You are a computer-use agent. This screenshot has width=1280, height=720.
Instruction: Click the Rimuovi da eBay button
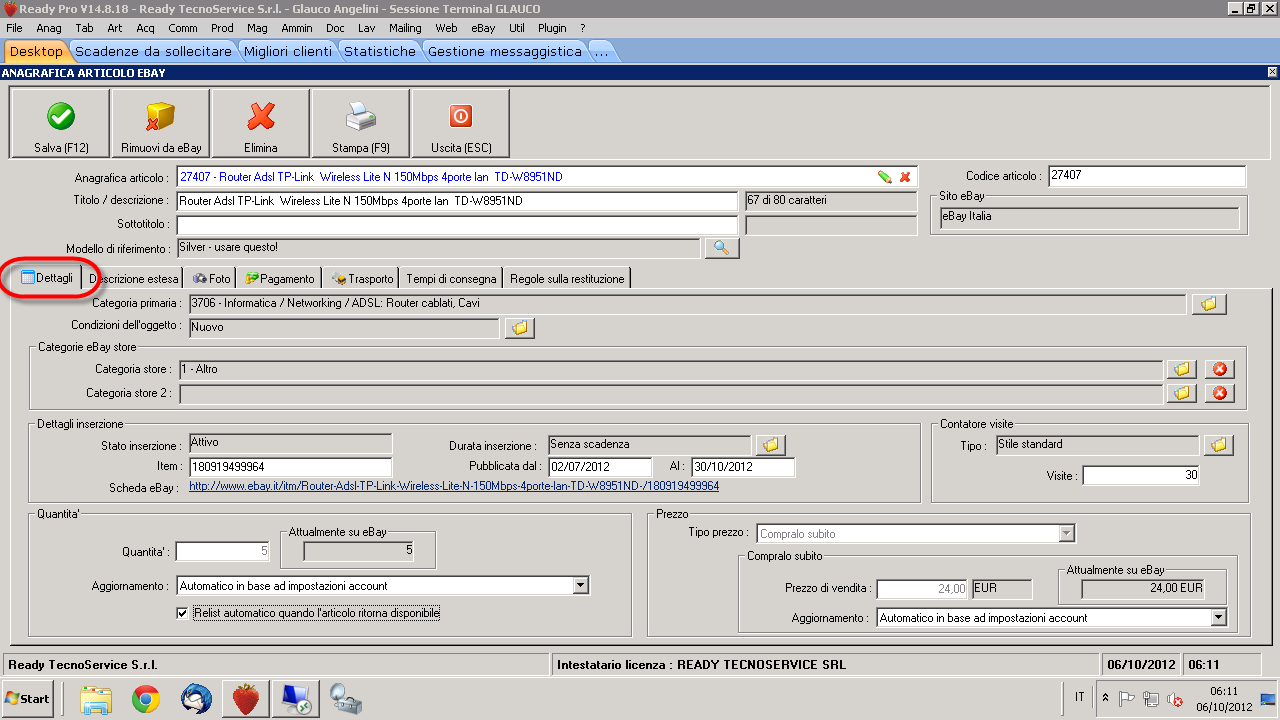(160, 124)
